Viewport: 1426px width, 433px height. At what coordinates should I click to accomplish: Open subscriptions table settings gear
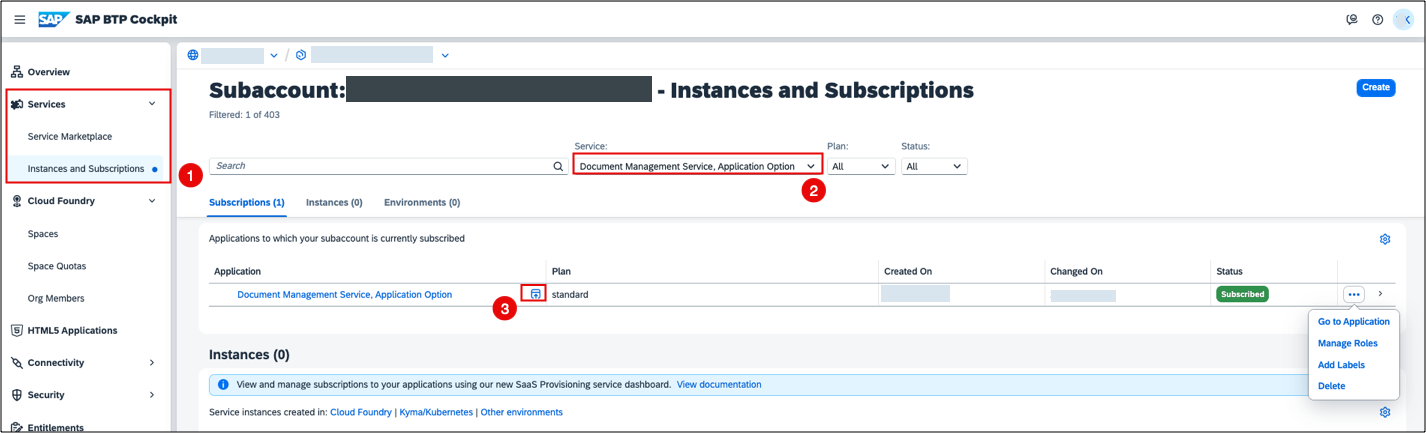[x=1385, y=239]
